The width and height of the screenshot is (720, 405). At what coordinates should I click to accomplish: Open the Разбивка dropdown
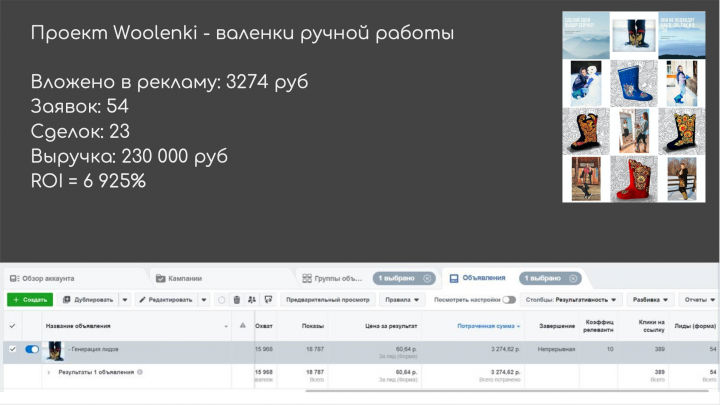tap(650, 300)
